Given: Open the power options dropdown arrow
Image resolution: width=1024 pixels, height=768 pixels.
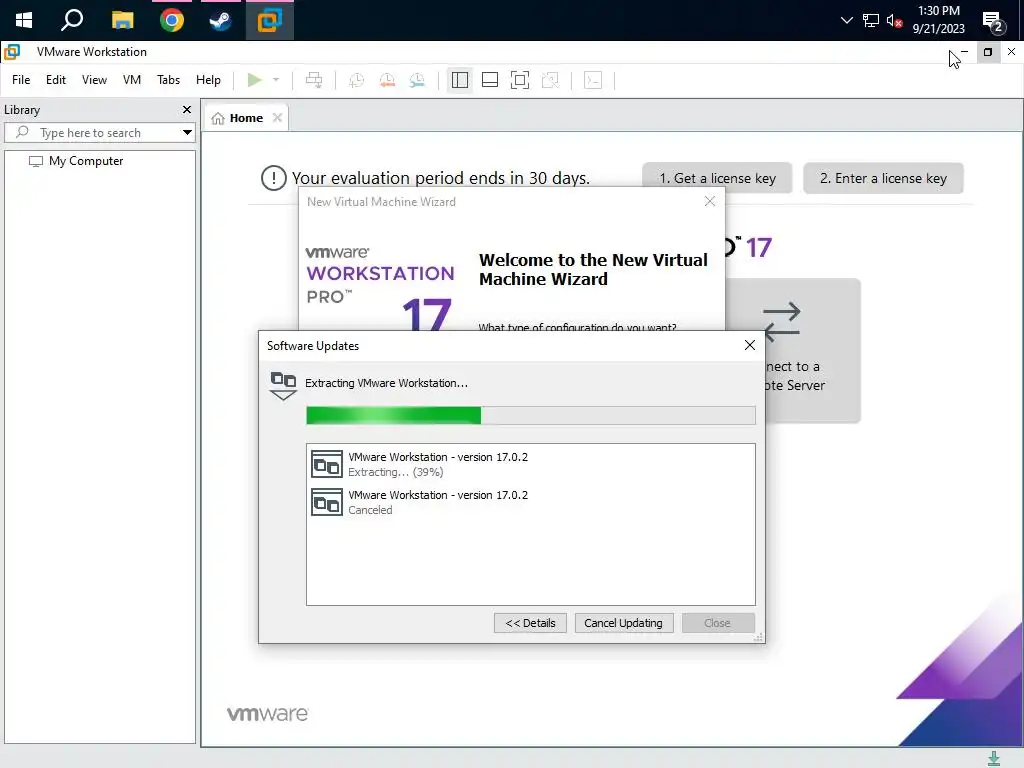Looking at the screenshot, I should [276, 80].
